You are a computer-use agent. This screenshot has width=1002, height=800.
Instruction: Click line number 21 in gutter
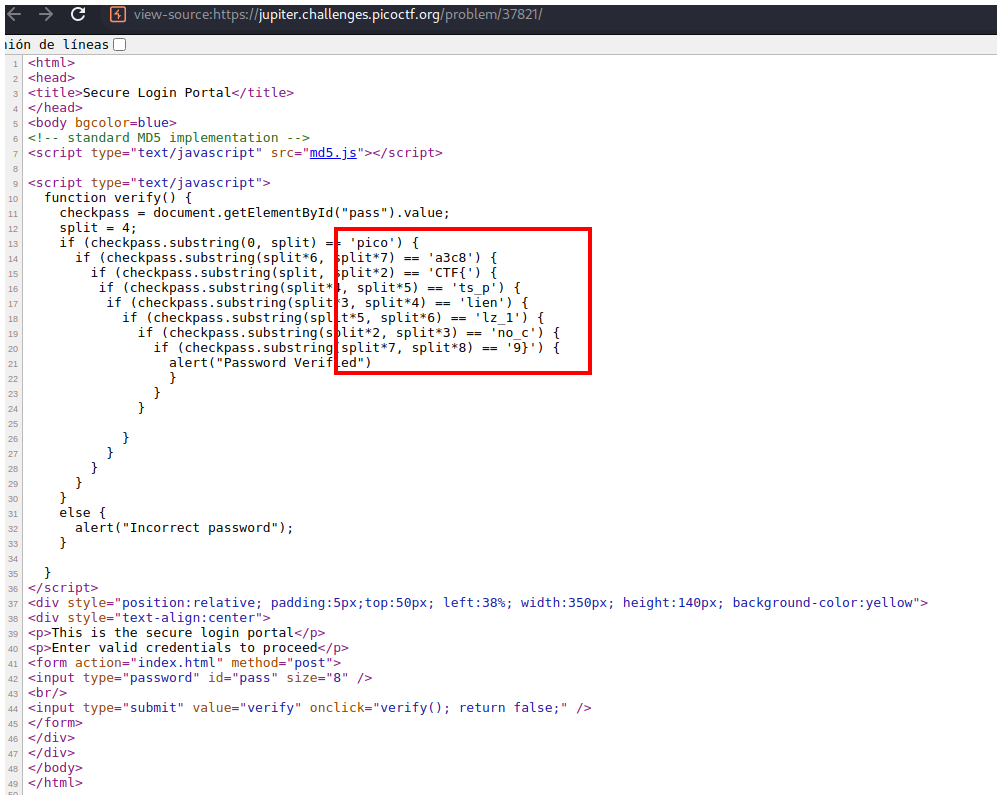pos(13,363)
